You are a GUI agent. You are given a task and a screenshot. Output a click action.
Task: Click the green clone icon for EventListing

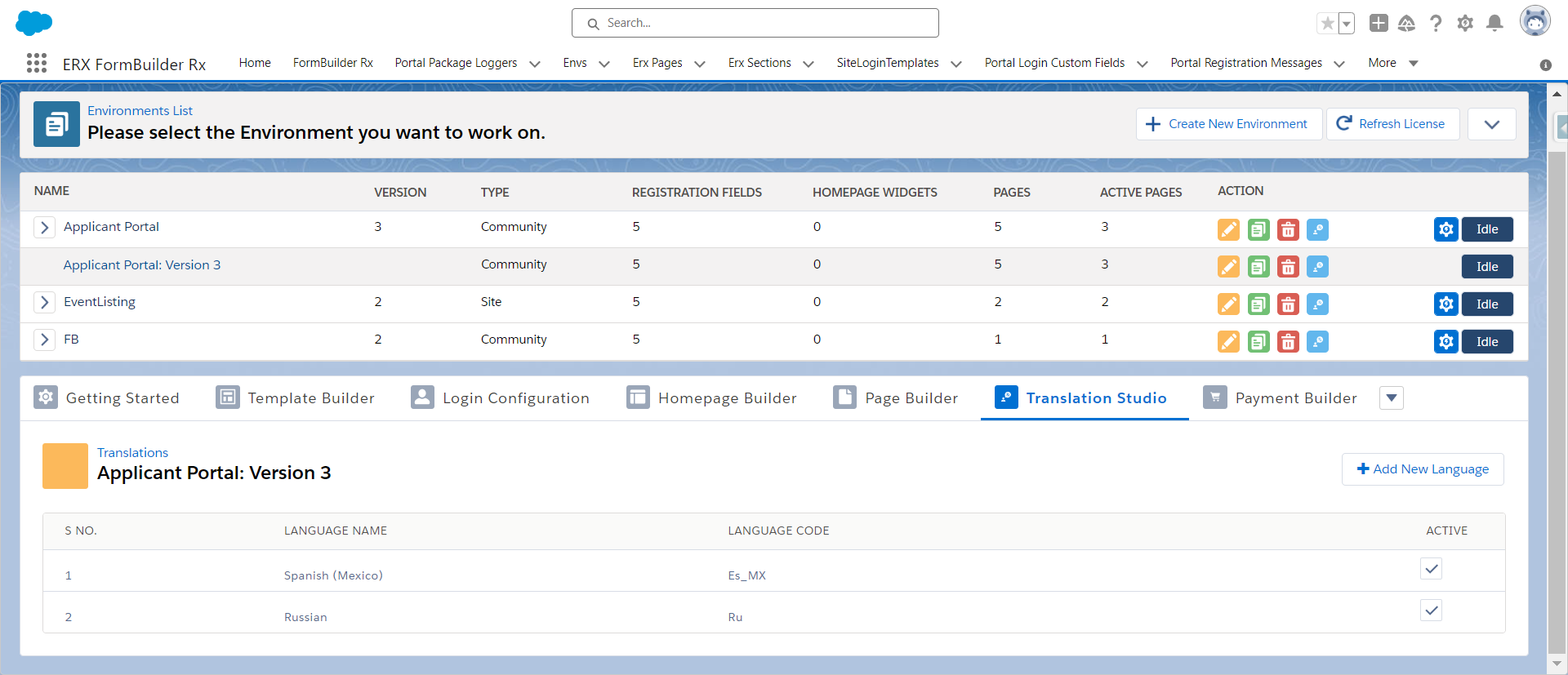pos(1258,304)
